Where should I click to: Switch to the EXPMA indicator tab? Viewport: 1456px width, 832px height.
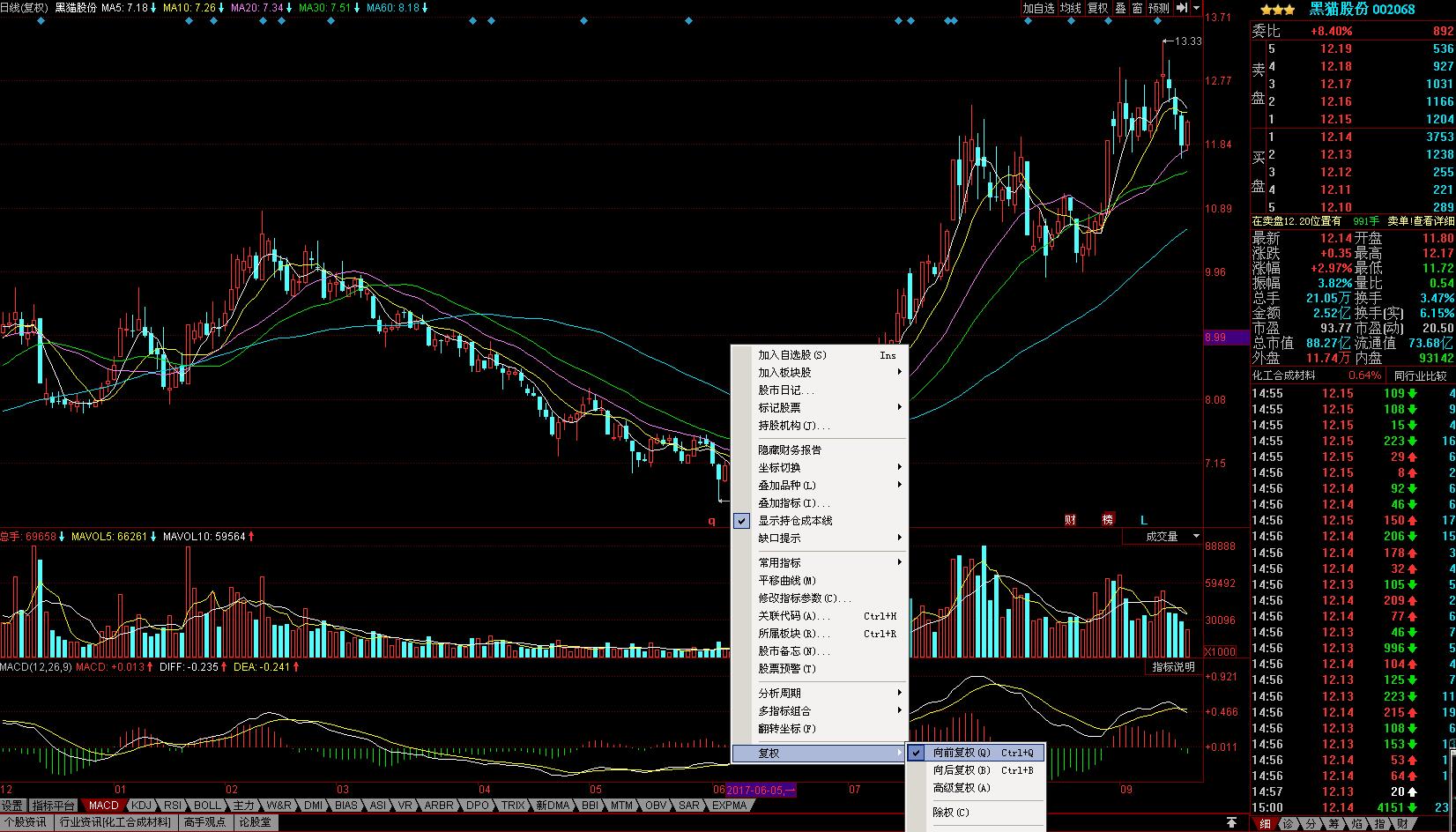729,806
